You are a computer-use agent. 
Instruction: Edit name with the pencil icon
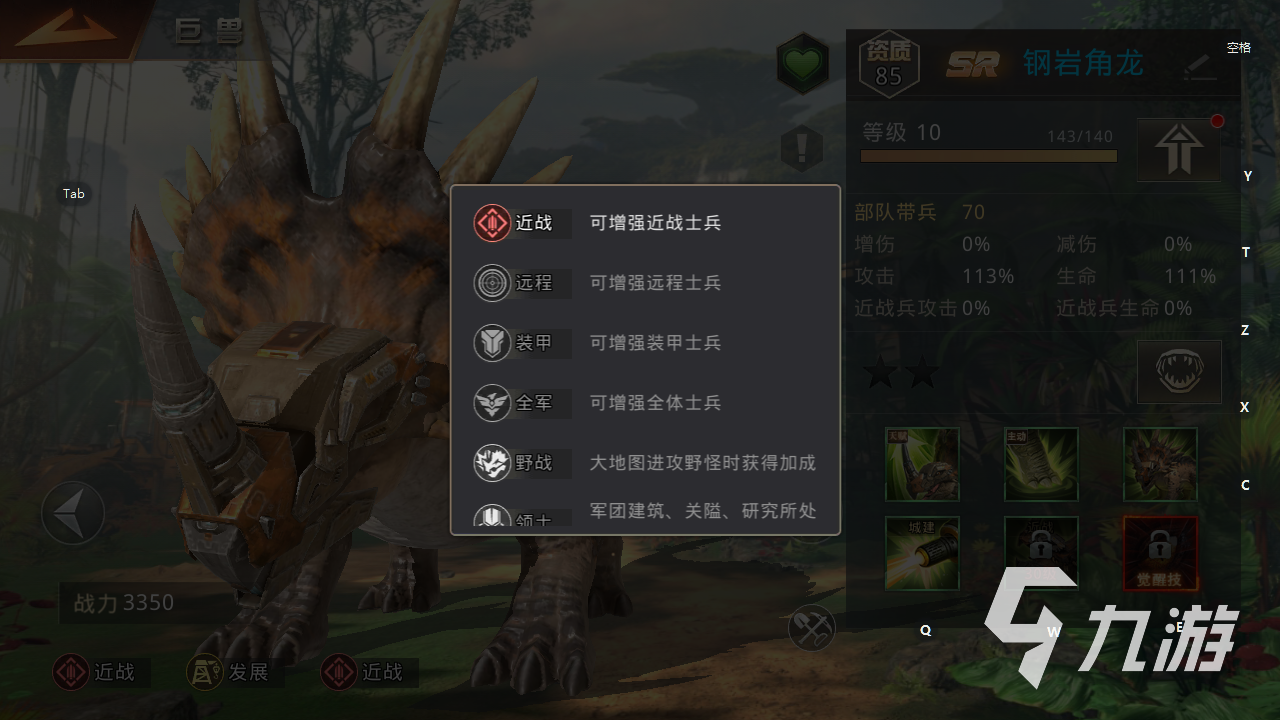(1200, 66)
